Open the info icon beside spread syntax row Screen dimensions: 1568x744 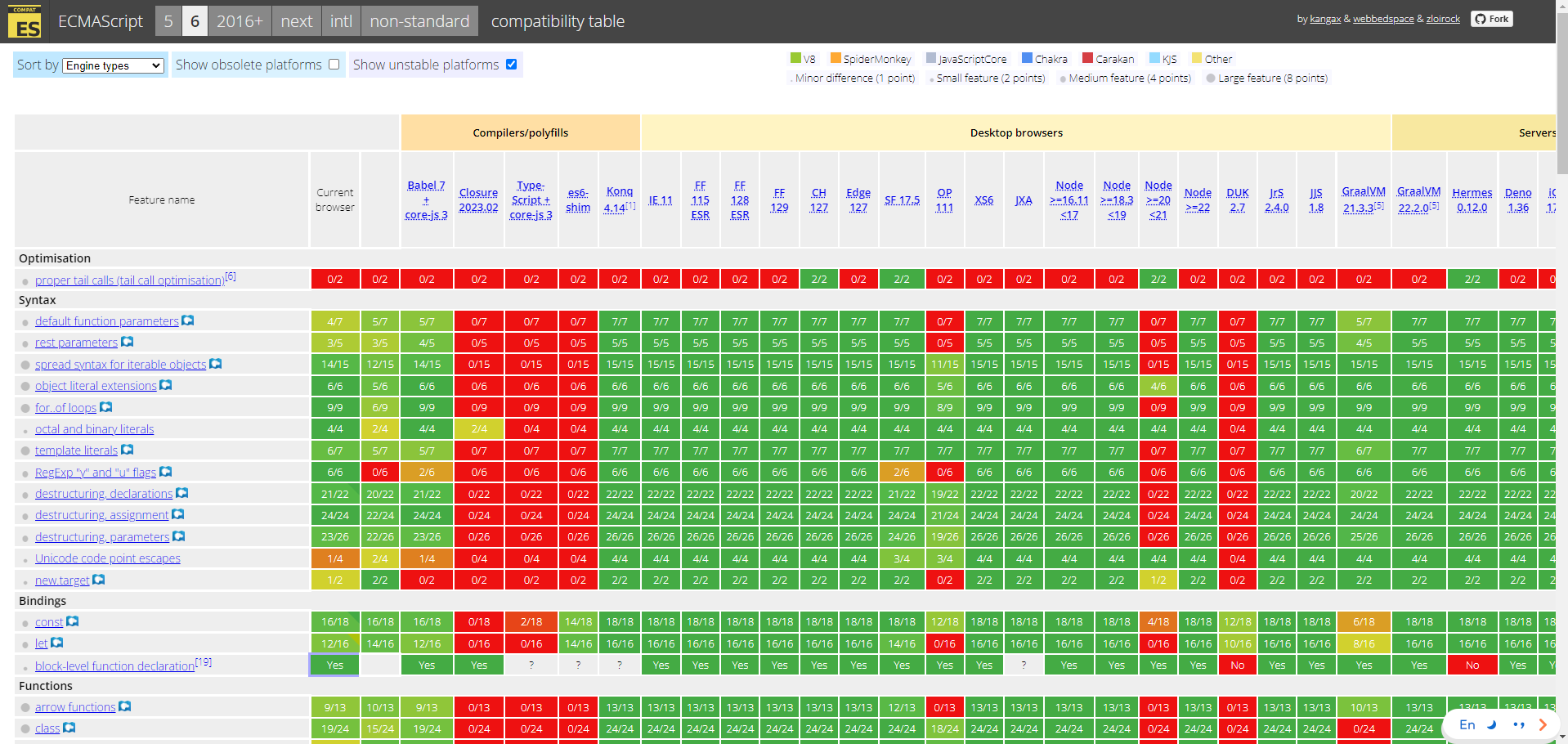click(x=216, y=364)
